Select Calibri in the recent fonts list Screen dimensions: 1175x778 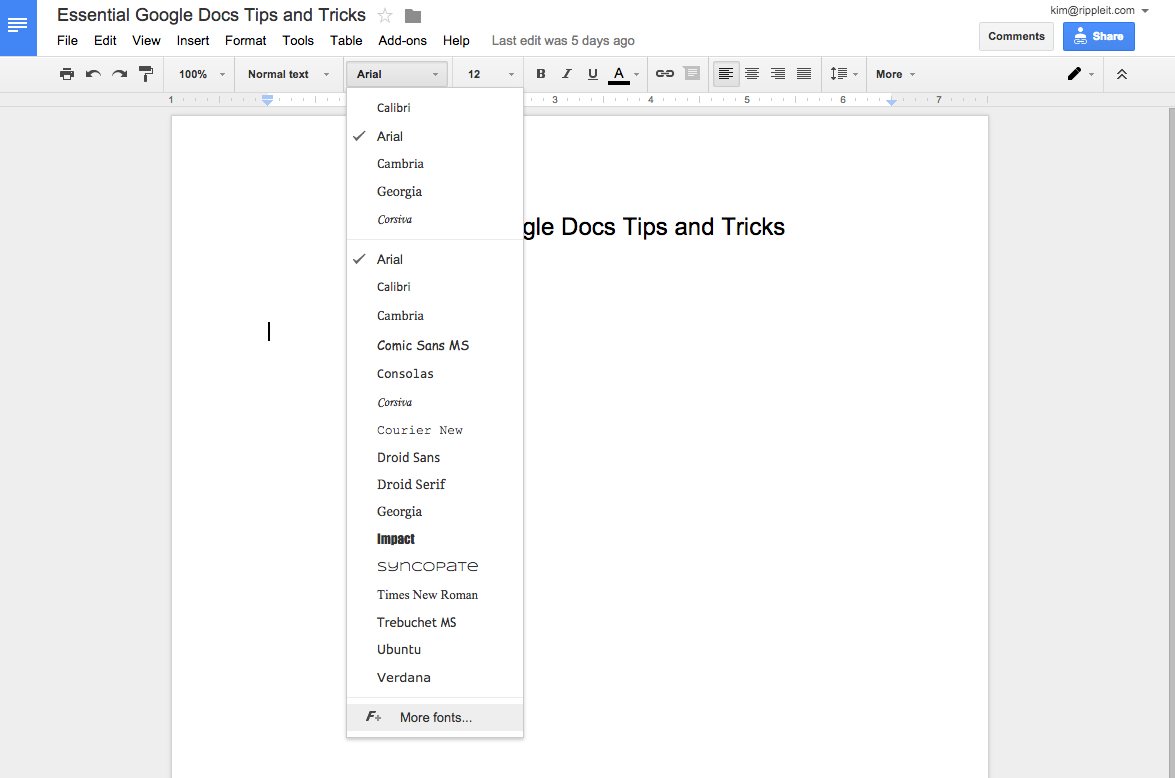tap(435, 108)
